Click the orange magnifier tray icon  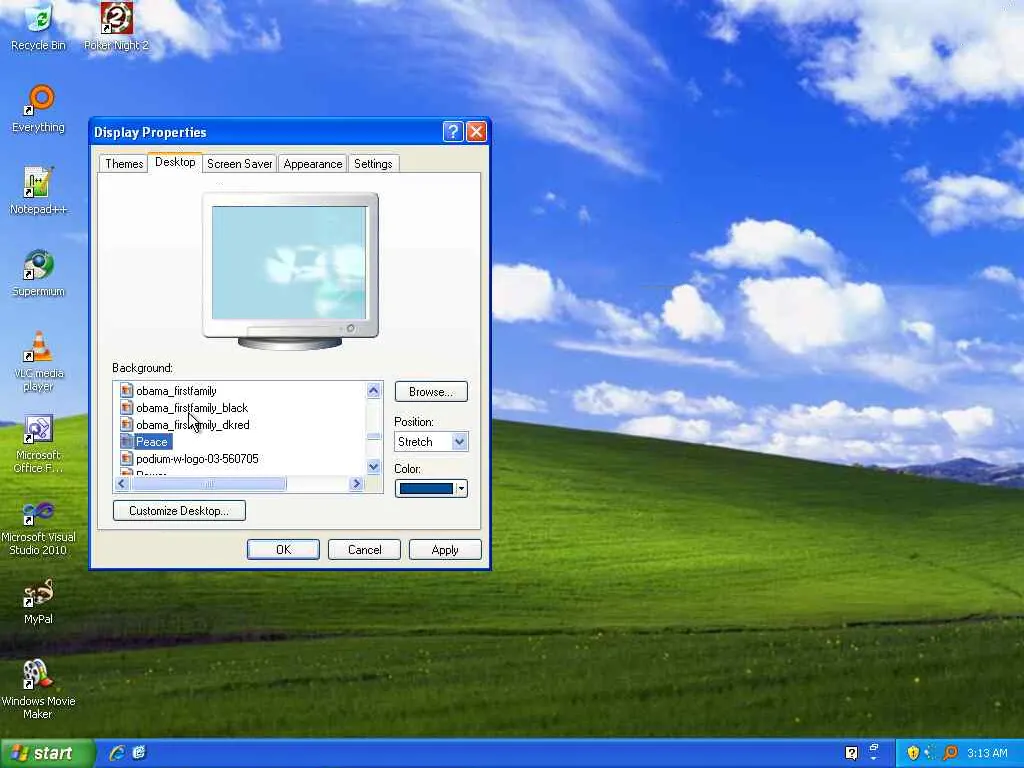click(x=950, y=753)
